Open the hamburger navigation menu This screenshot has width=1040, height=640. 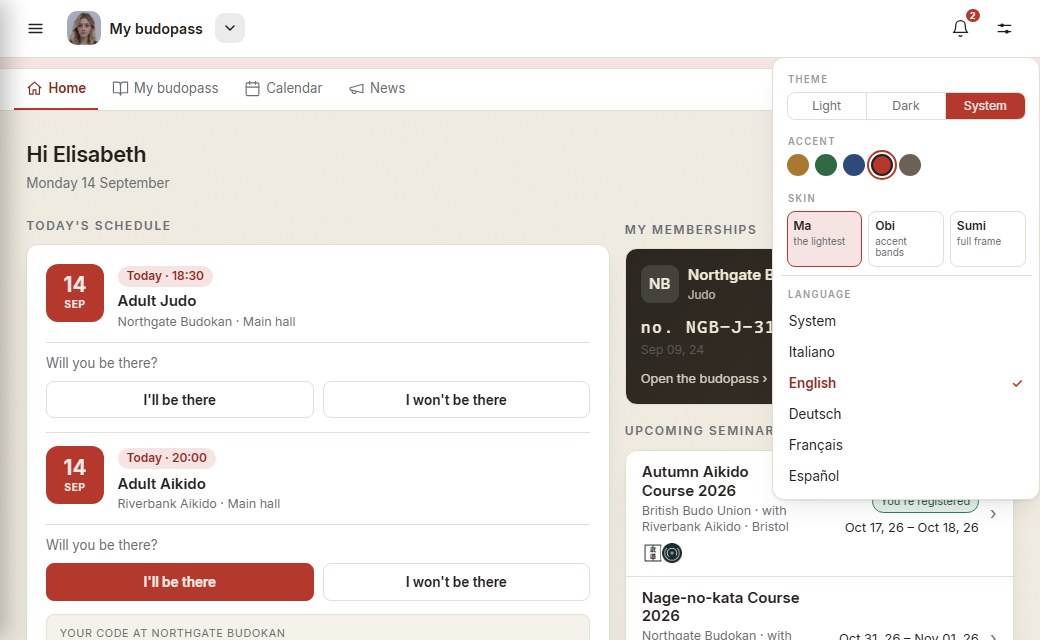click(x=35, y=29)
